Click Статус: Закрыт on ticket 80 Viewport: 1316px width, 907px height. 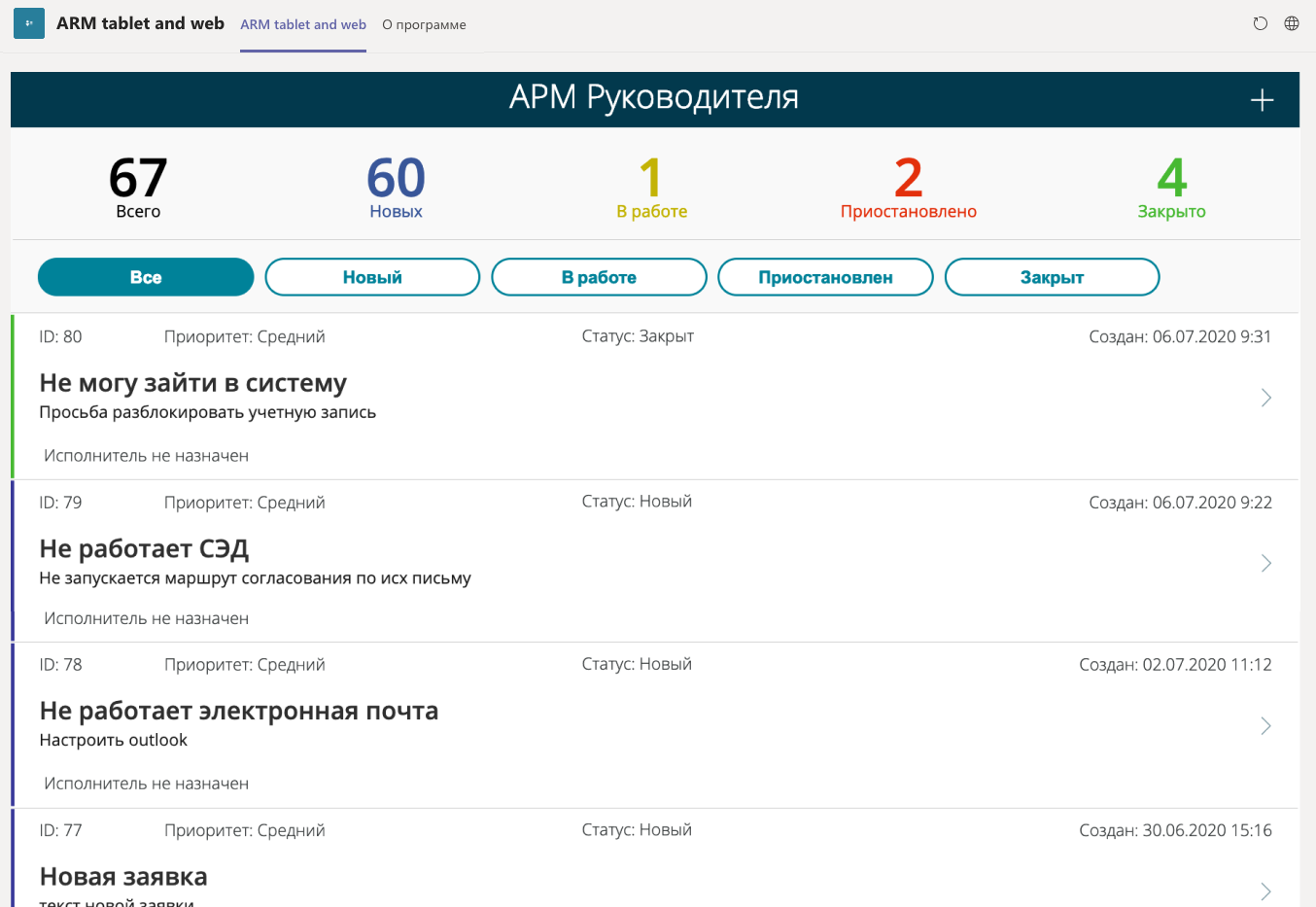638,336
